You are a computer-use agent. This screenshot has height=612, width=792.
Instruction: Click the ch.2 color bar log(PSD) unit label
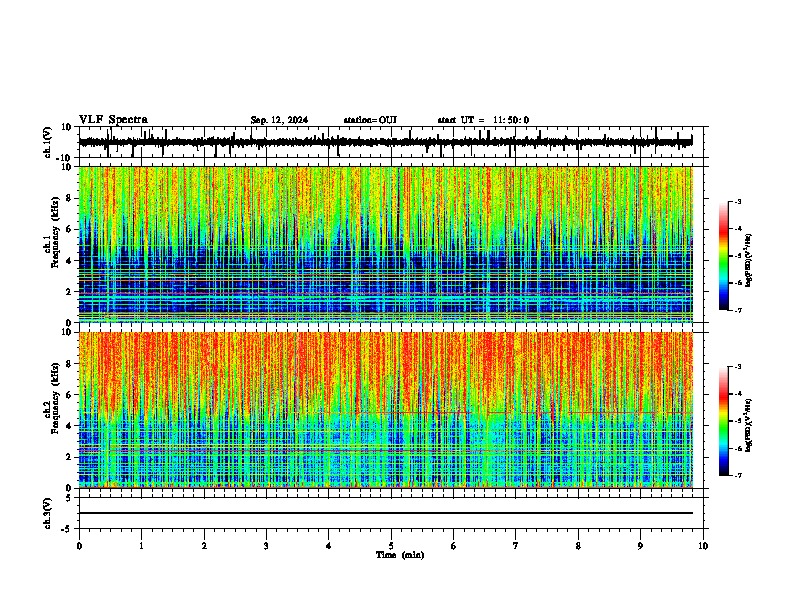point(749,425)
